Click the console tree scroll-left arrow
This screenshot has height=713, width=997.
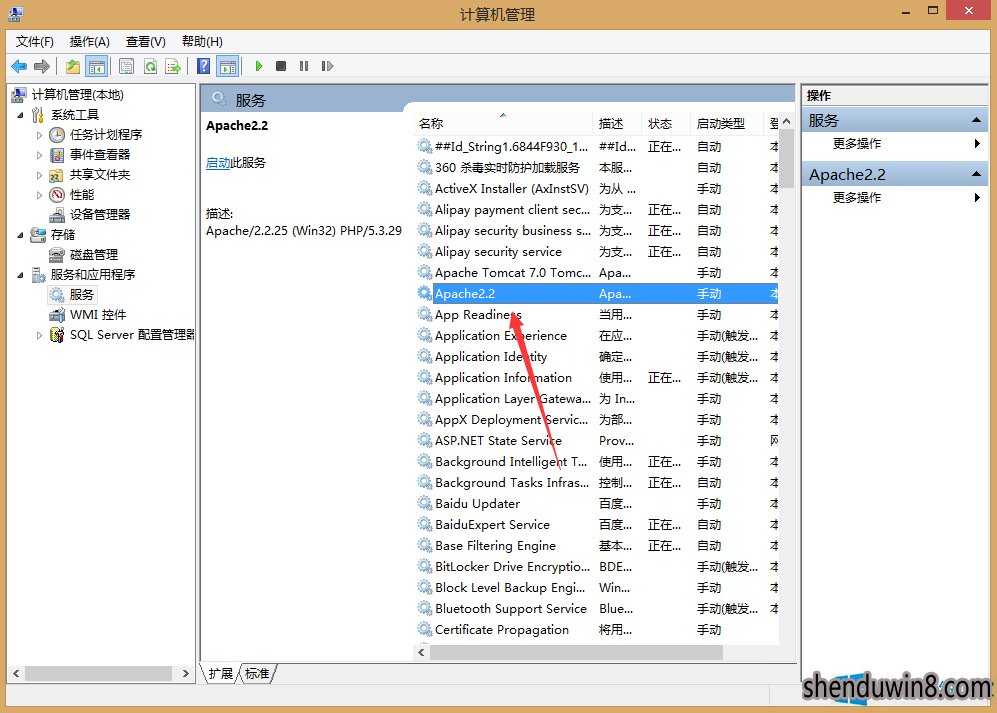click(16, 673)
